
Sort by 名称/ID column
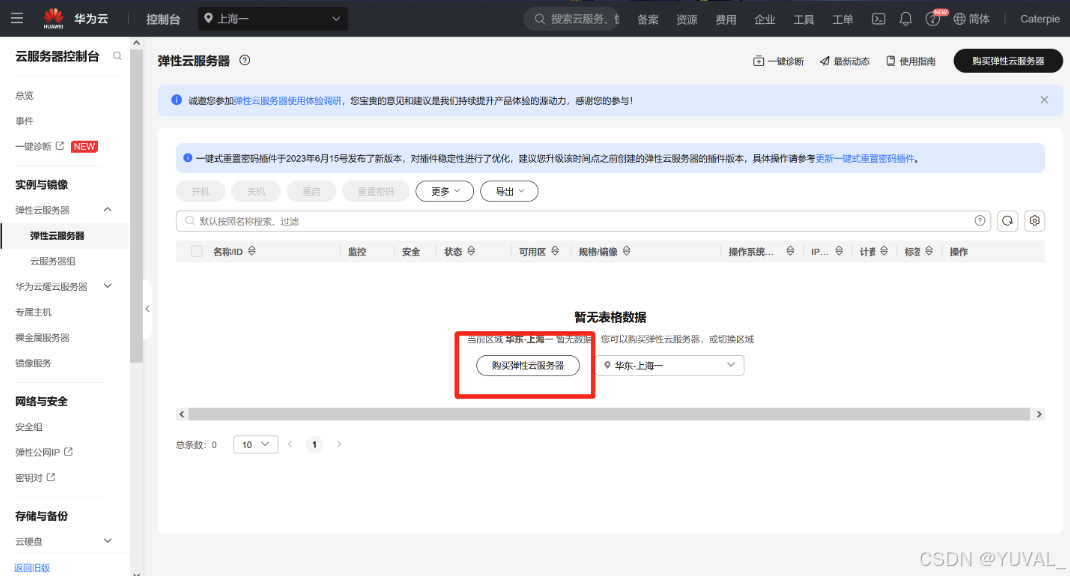(x=252, y=251)
